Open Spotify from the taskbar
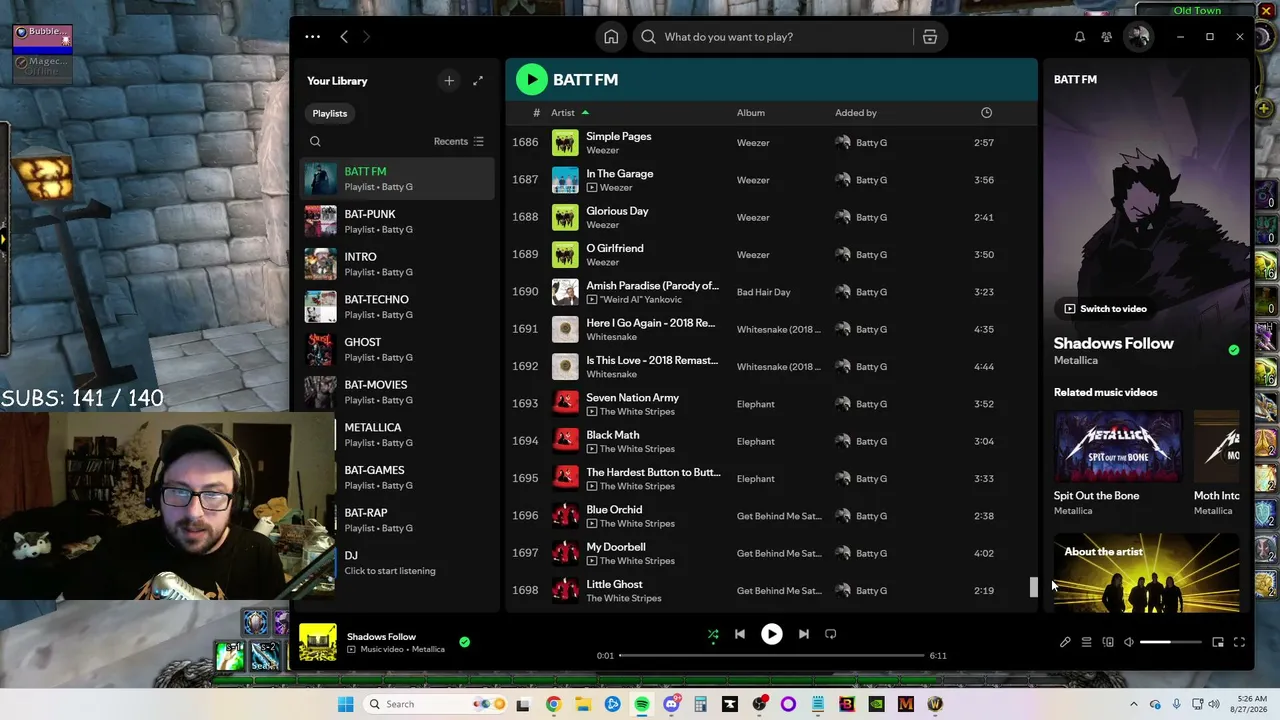1280x720 pixels. (642, 704)
